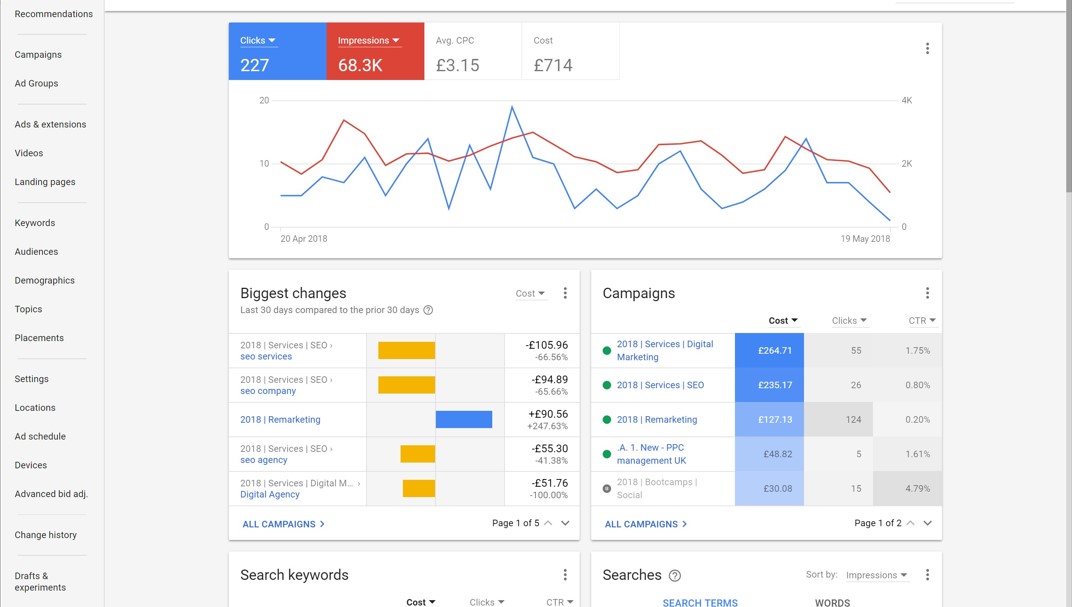Click help icon next to Biggest changes subtitle

click(x=428, y=310)
